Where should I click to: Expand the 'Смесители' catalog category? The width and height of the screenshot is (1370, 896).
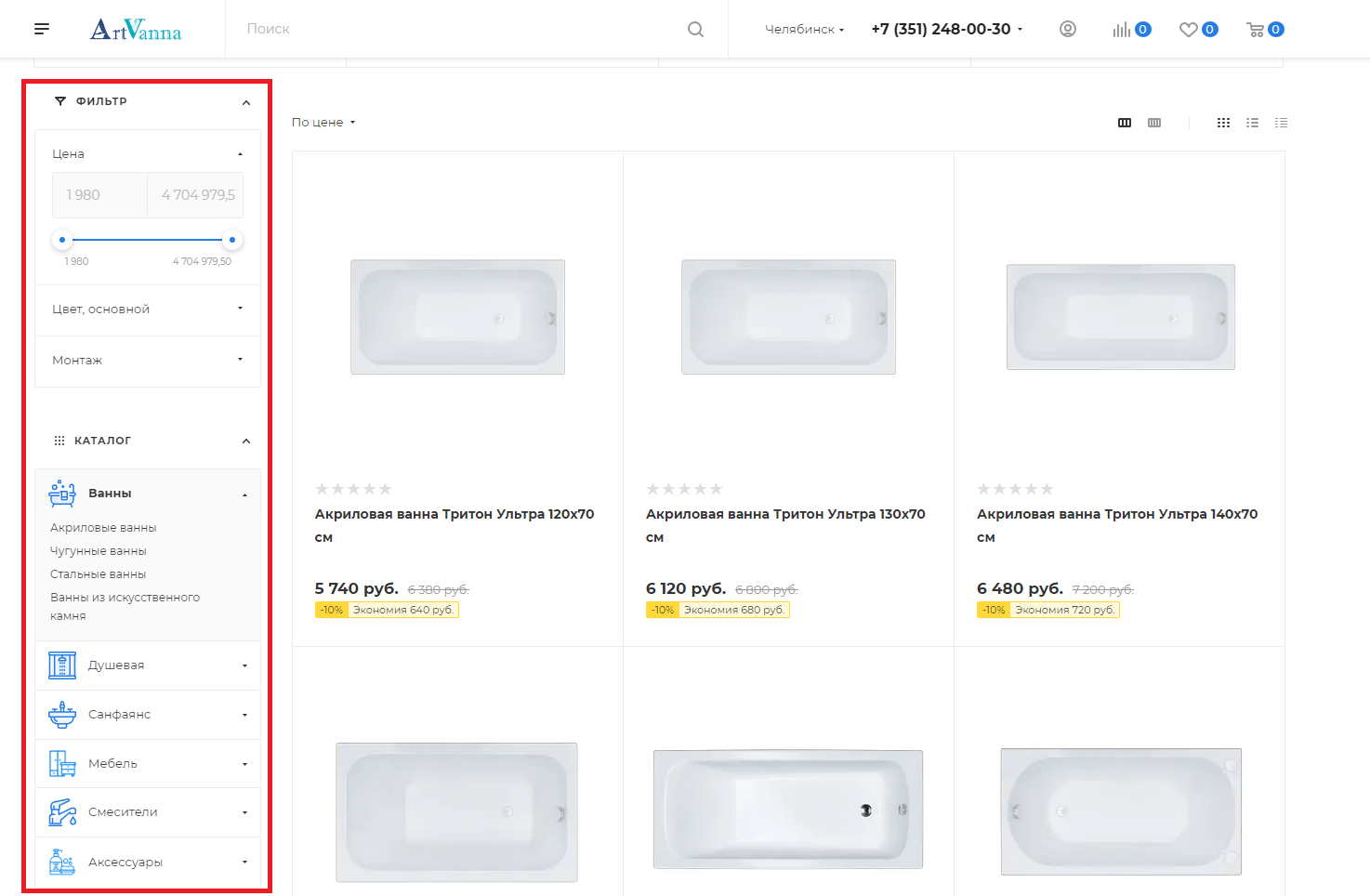pyautogui.click(x=148, y=812)
